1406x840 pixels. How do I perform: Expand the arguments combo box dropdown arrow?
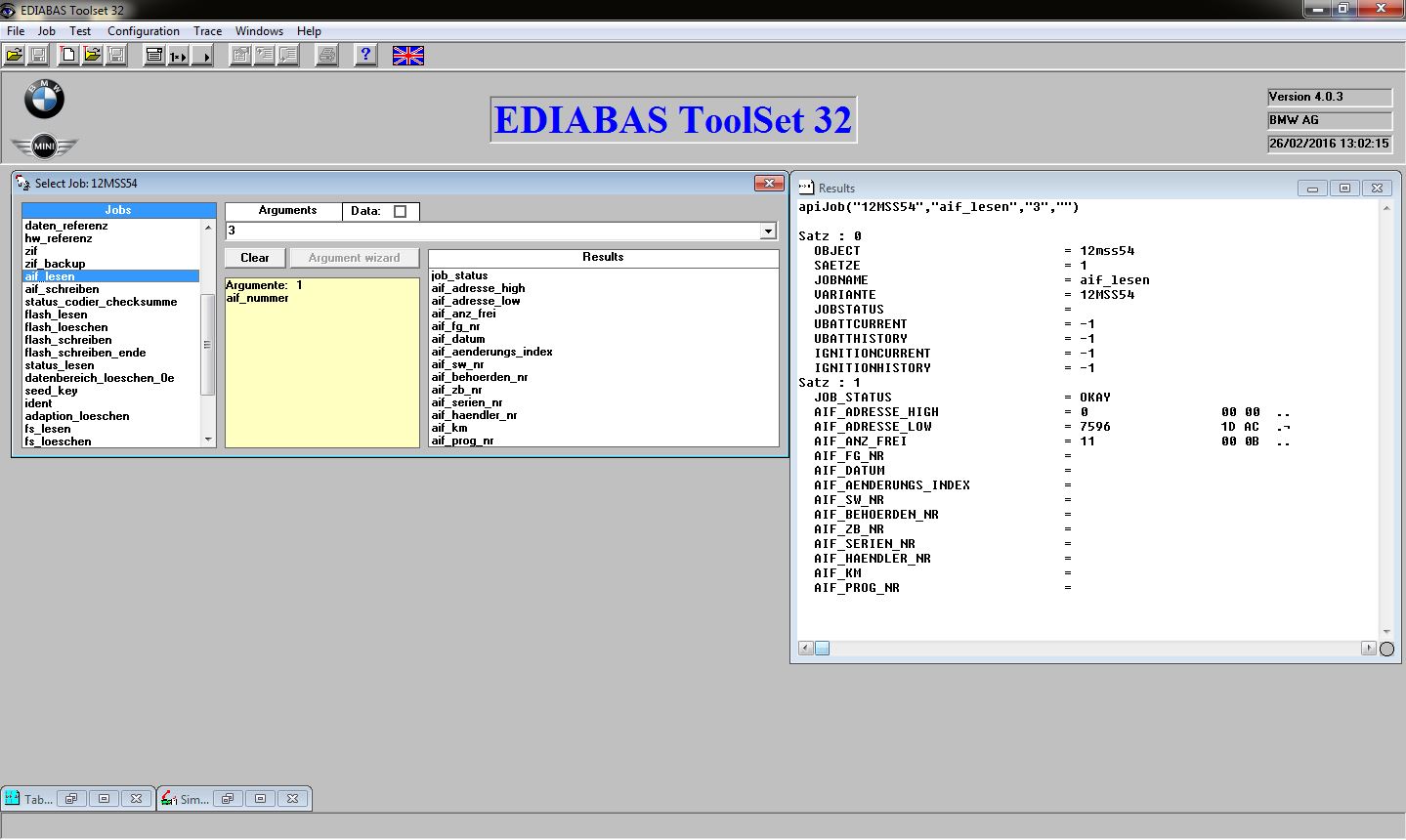click(768, 231)
